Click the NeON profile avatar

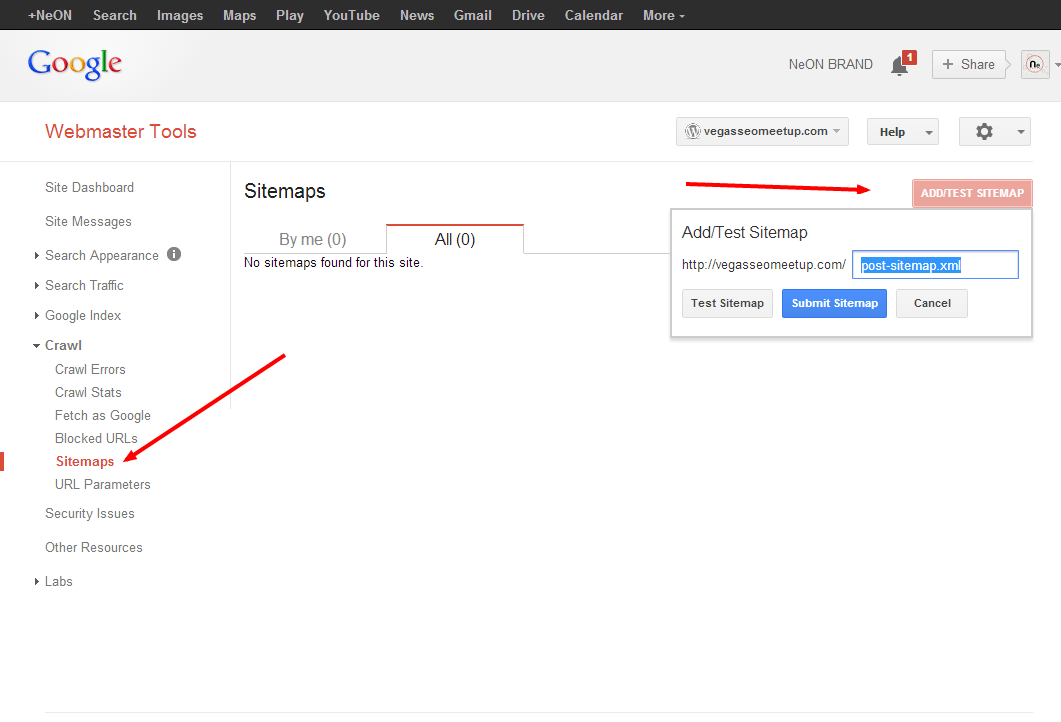pyautogui.click(x=1035, y=64)
